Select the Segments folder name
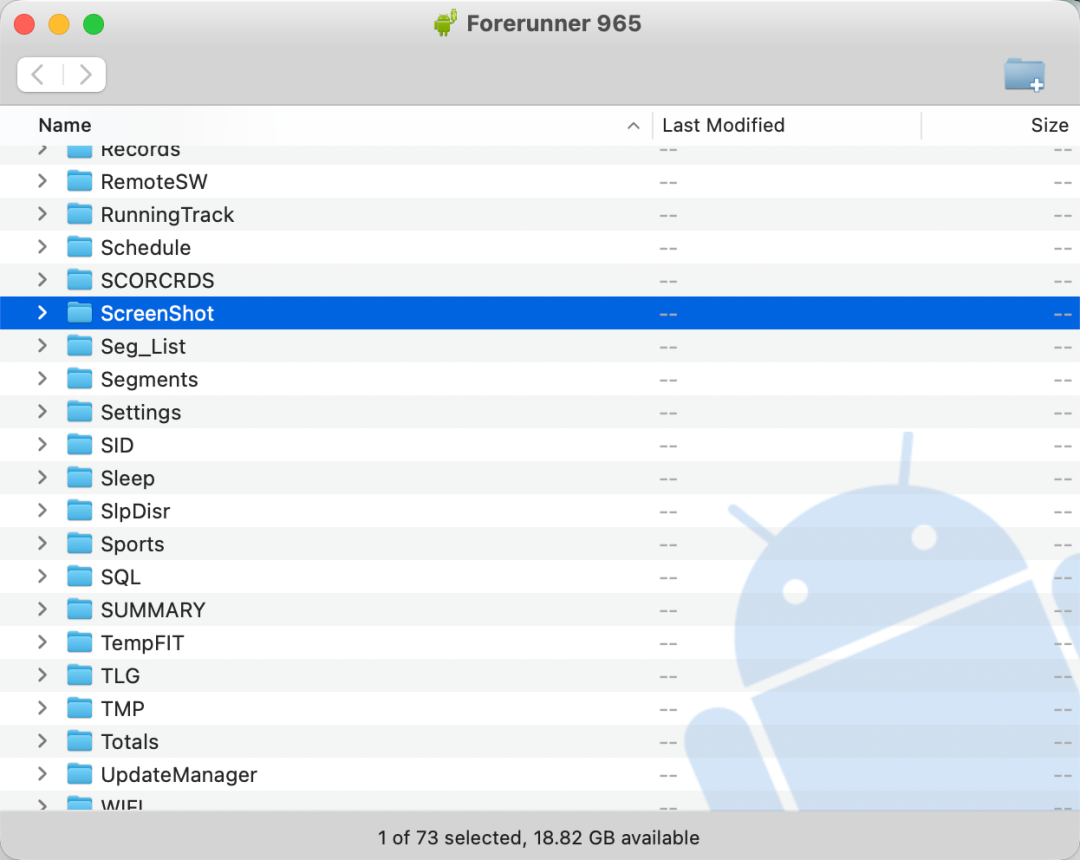Image resolution: width=1080 pixels, height=860 pixels. coord(149,379)
